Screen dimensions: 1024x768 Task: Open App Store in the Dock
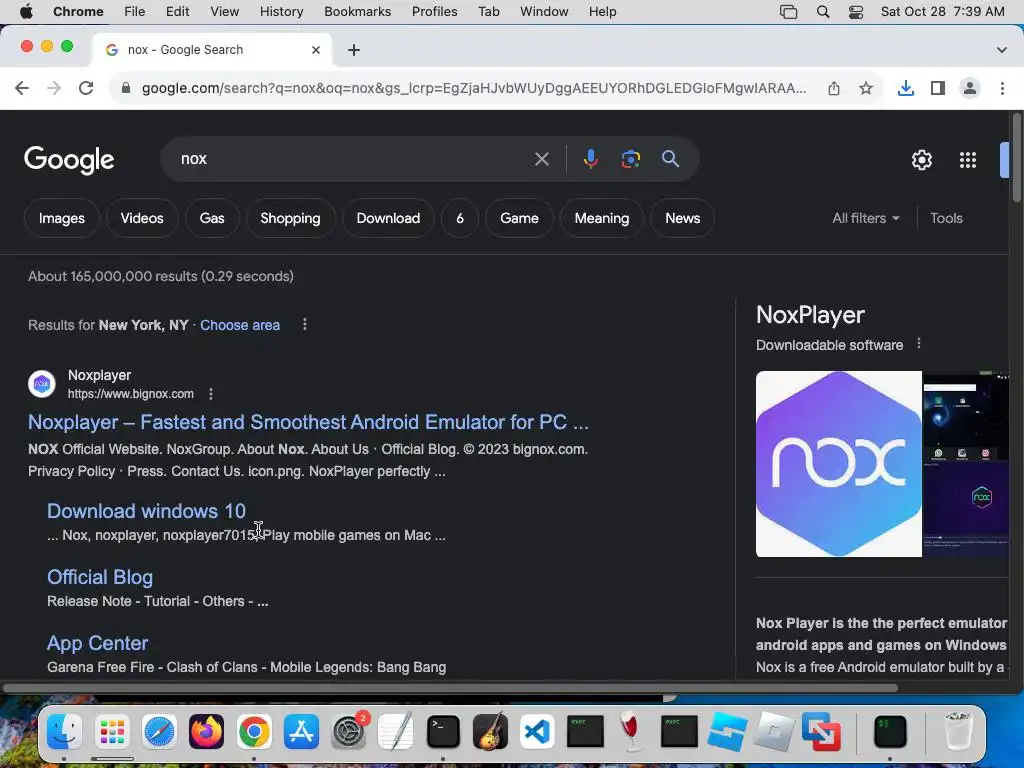coord(301,731)
